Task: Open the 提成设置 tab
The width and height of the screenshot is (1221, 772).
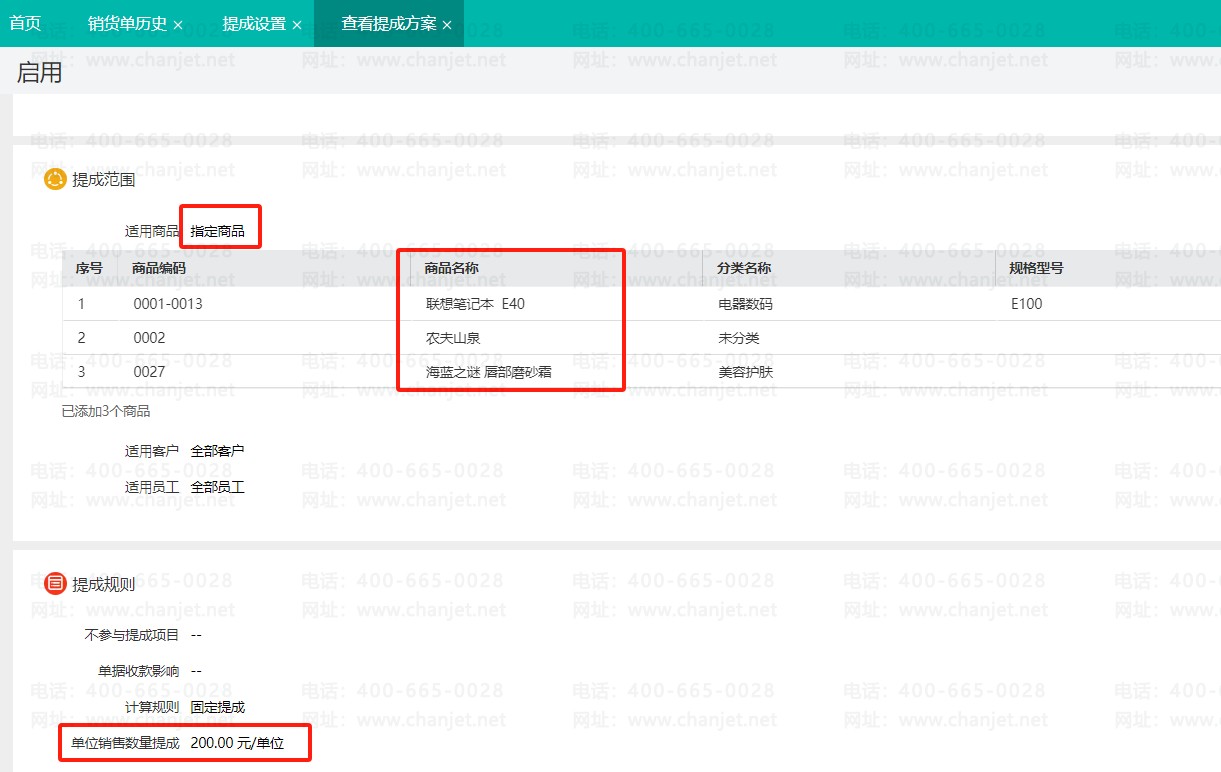Action: tap(254, 23)
